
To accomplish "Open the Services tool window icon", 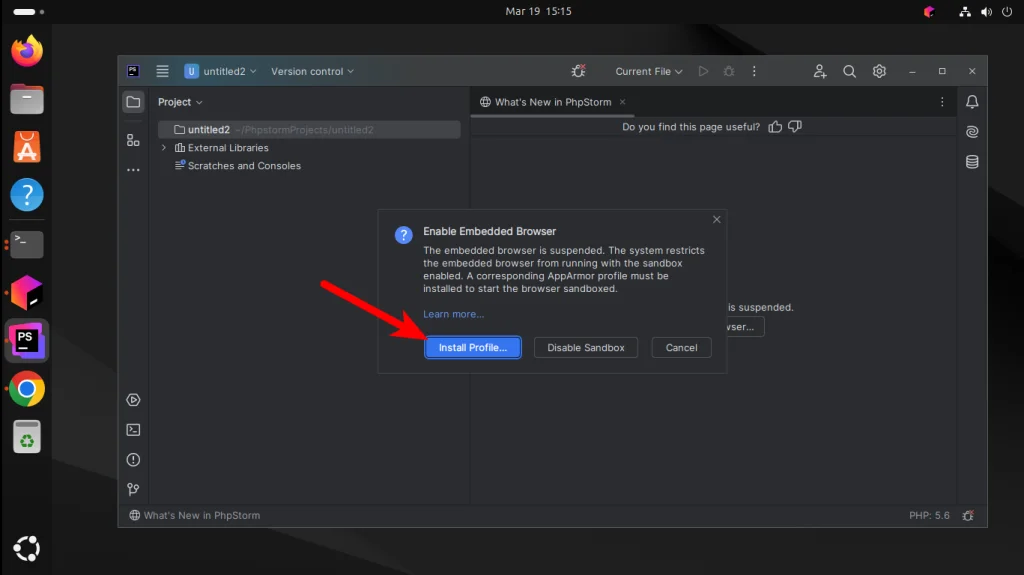I will pyautogui.click(x=133, y=400).
